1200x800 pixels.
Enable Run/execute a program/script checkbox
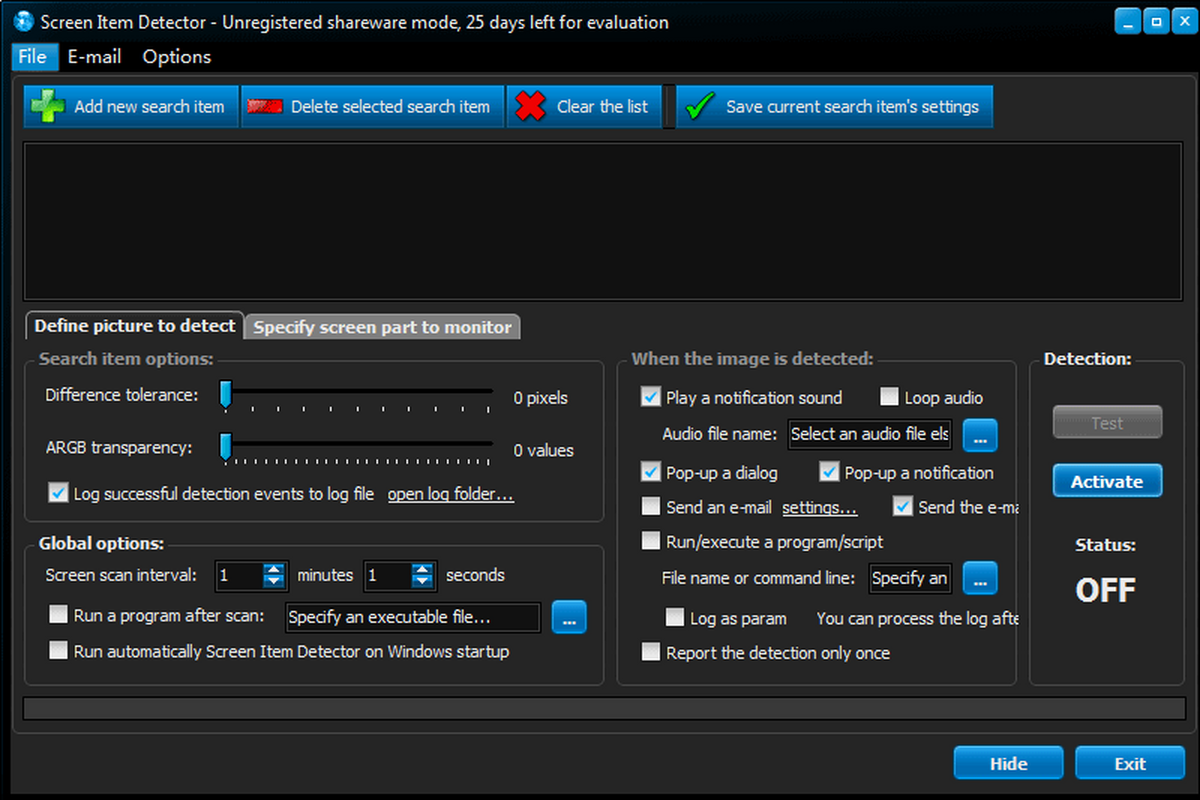(651, 542)
